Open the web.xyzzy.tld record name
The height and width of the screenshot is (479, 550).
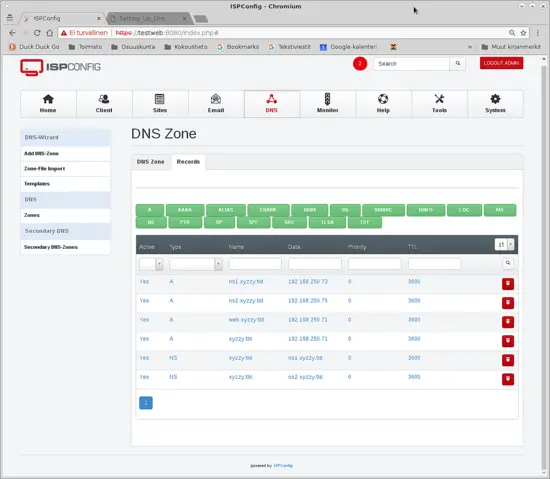(246, 320)
